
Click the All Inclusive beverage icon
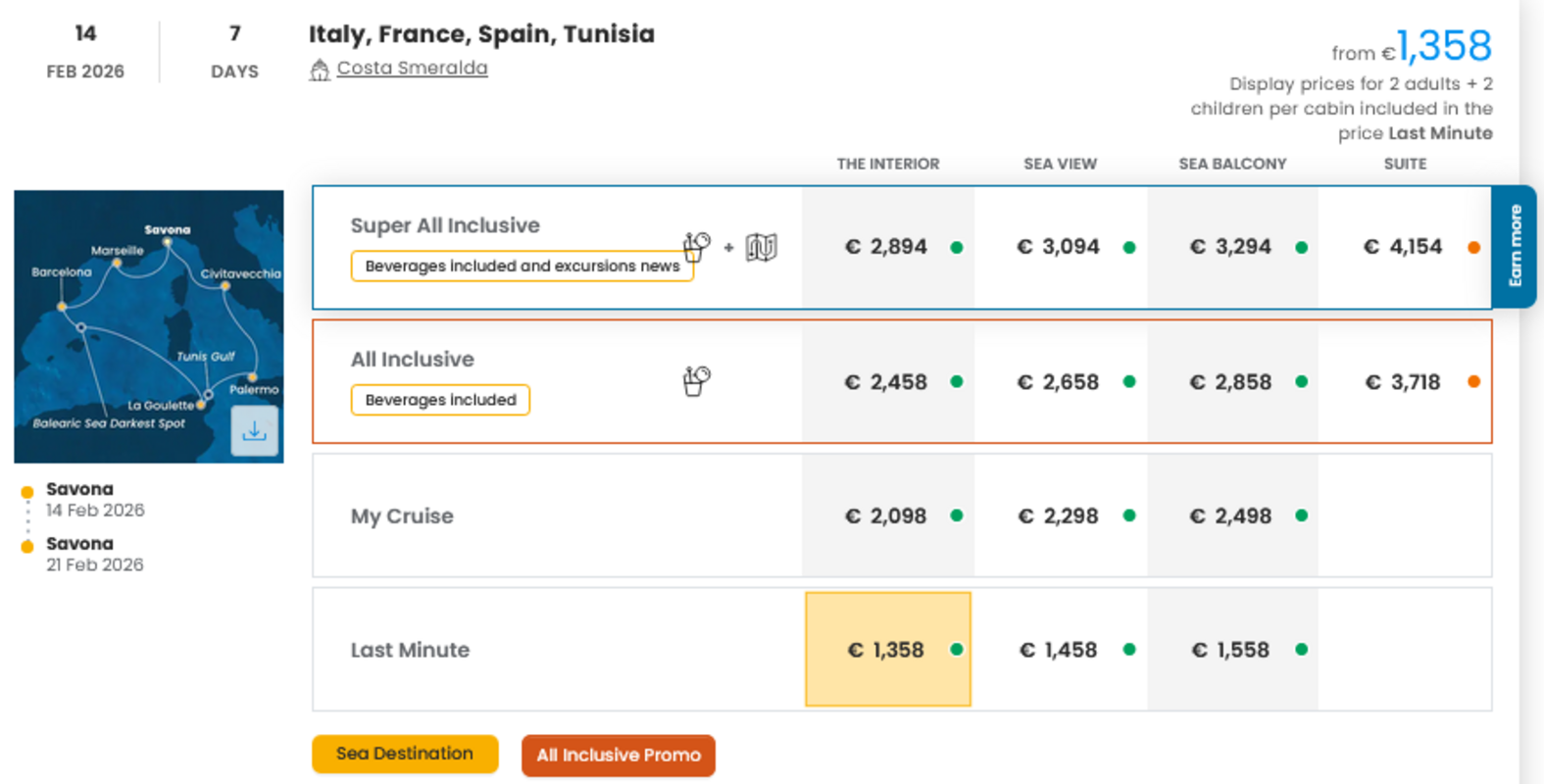pyautogui.click(x=696, y=381)
